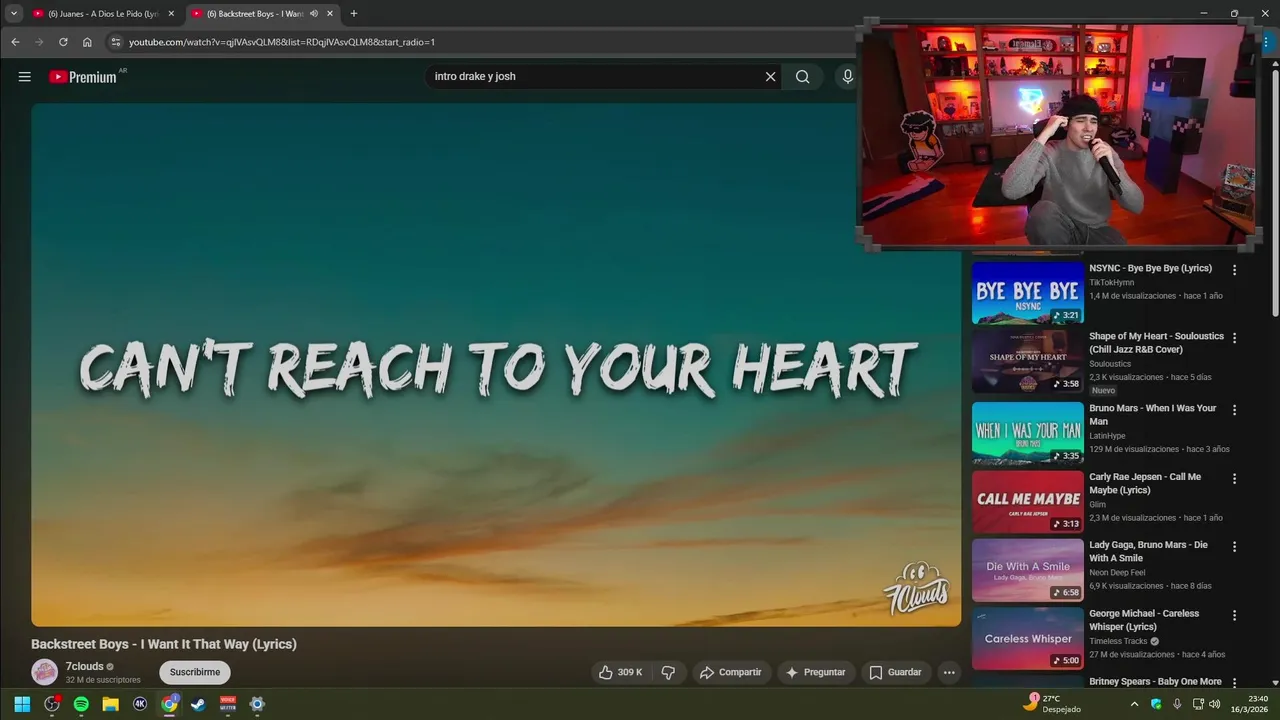Click the search field containing 'intro drake y josh'

[595, 77]
